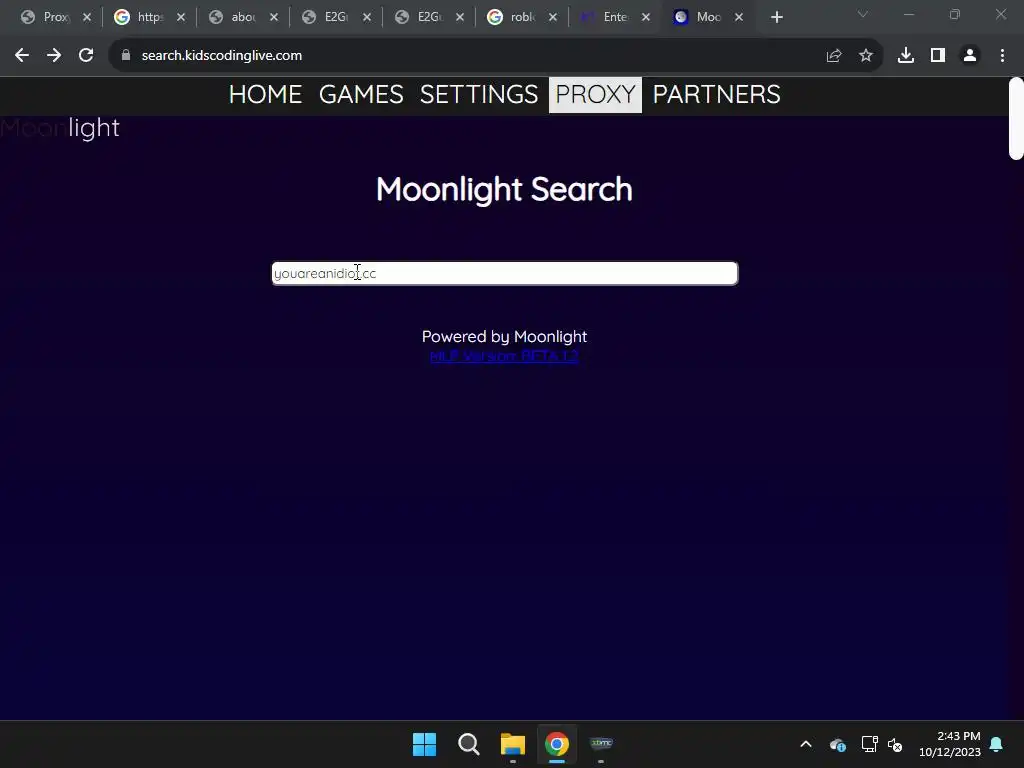Open the notifications bell icon
The width and height of the screenshot is (1024, 768).
pyautogui.click(x=997, y=744)
